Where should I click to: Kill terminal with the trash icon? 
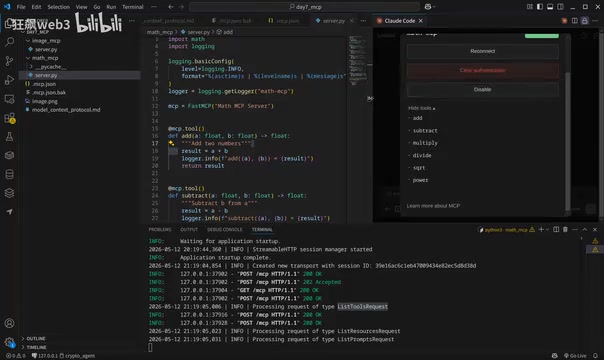click(565, 229)
